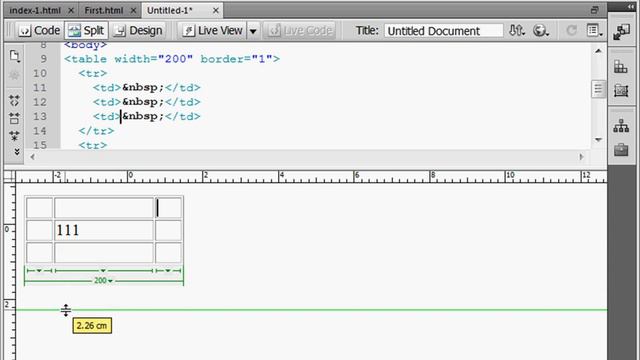The width and height of the screenshot is (640, 360).
Task: Switch to Design view
Action: coord(138,31)
